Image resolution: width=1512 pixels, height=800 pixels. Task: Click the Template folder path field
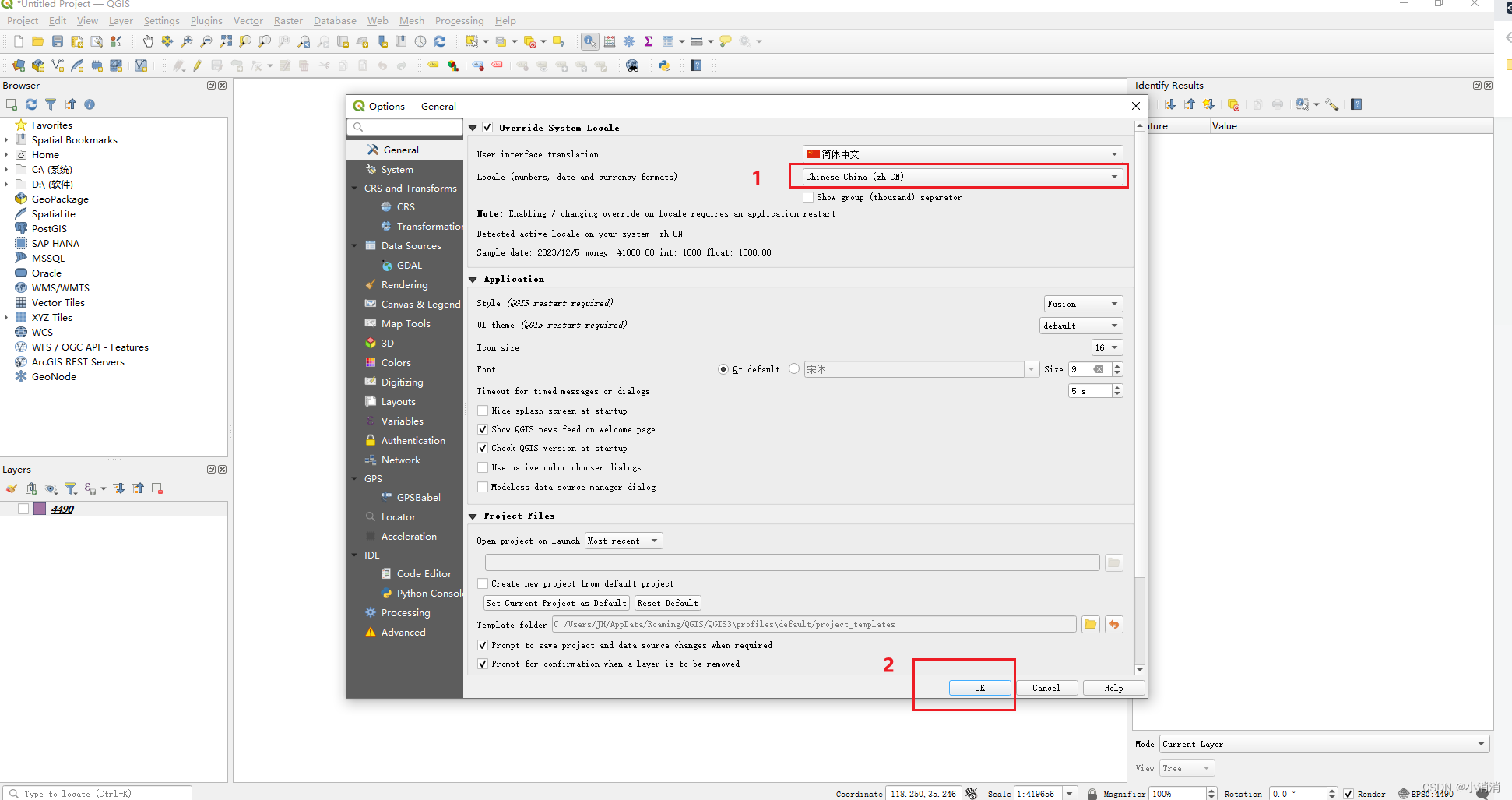click(x=814, y=624)
